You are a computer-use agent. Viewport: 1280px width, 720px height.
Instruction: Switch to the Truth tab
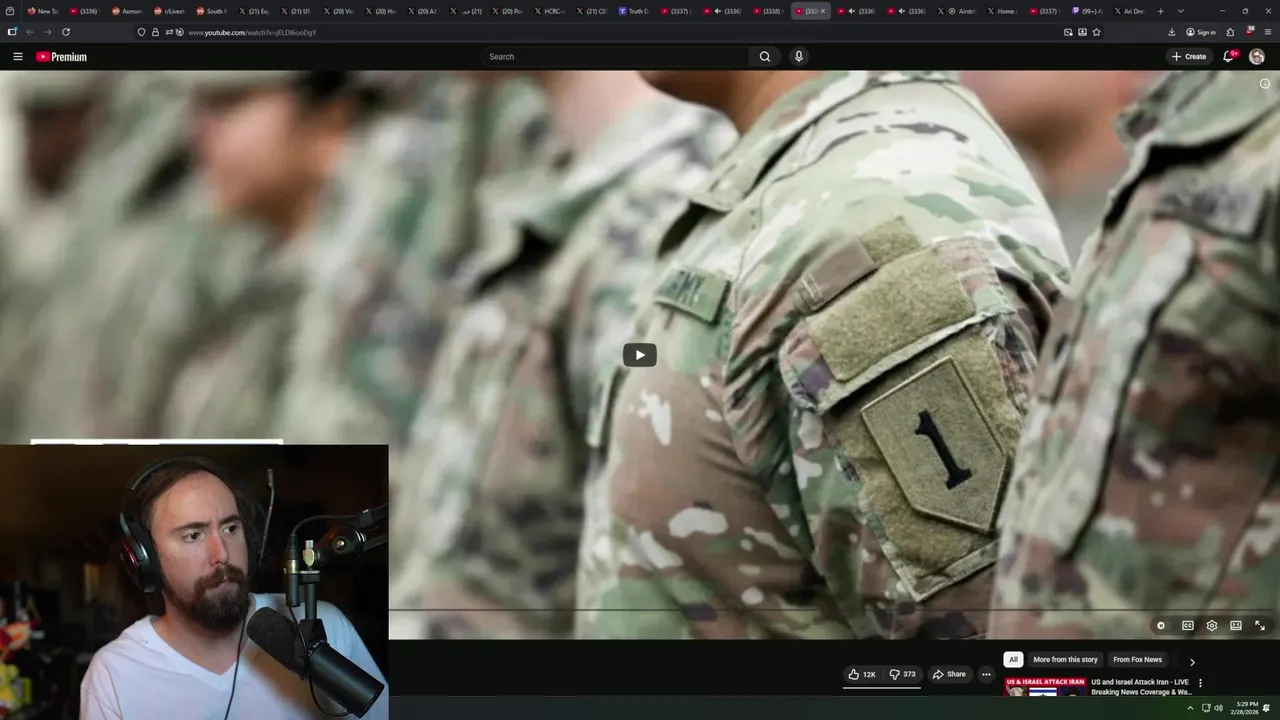click(635, 11)
